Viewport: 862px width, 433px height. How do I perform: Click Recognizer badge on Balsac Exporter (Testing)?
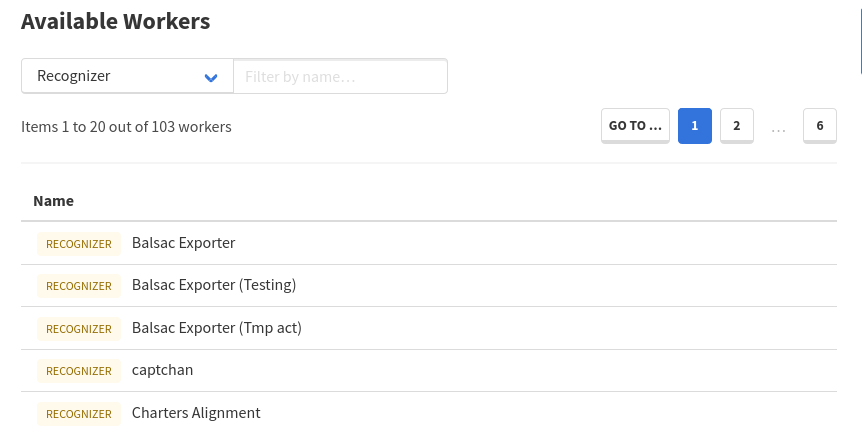point(79,286)
